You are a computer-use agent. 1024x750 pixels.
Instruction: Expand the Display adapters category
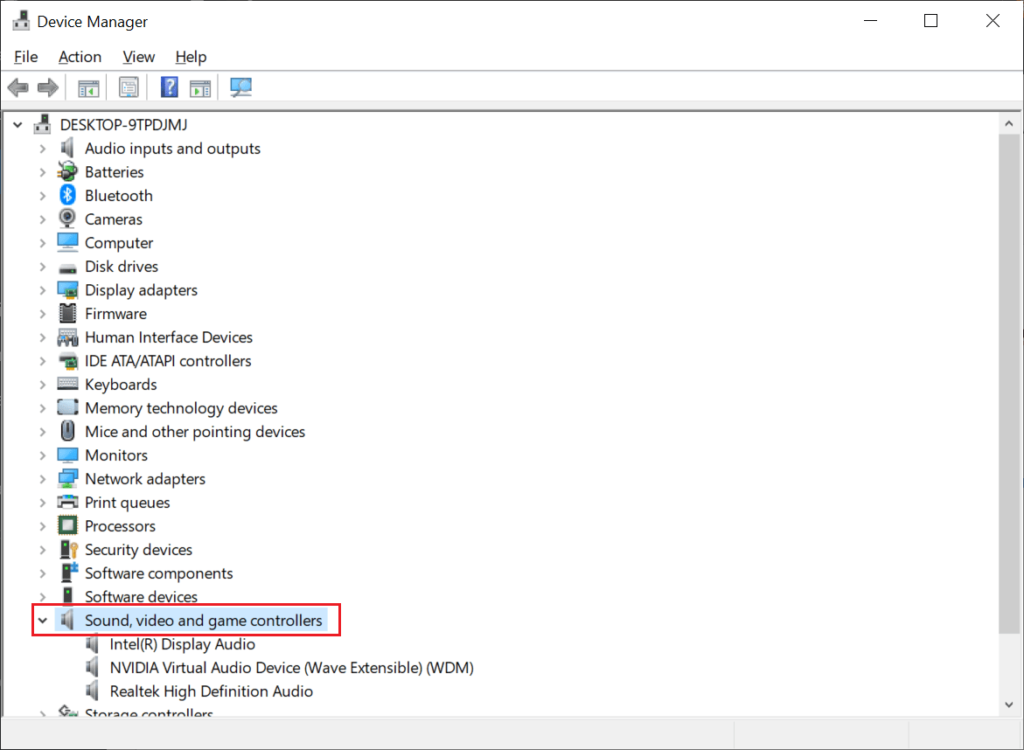42,289
